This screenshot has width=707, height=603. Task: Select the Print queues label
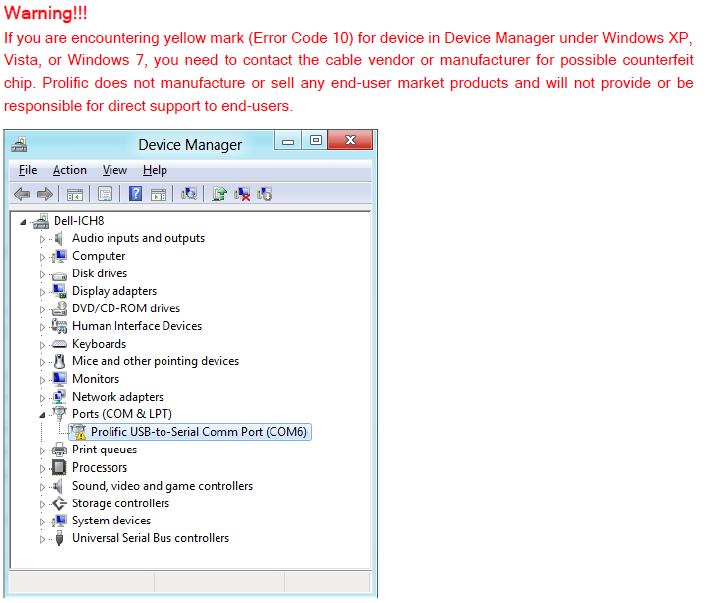[x=104, y=450]
